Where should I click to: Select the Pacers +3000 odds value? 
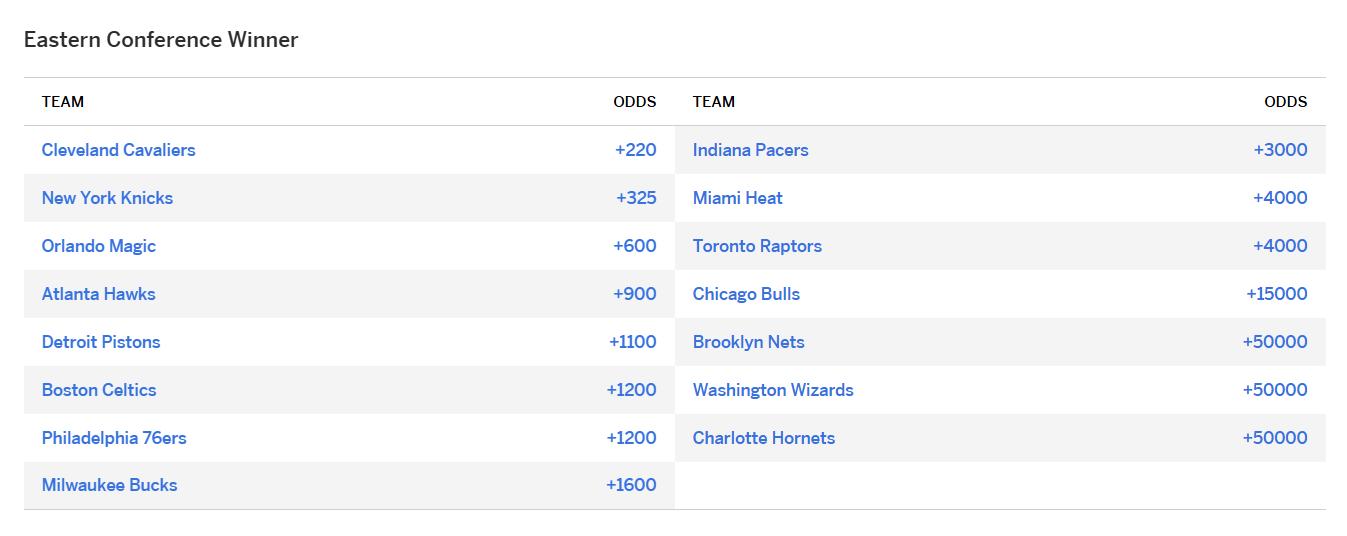1280,150
